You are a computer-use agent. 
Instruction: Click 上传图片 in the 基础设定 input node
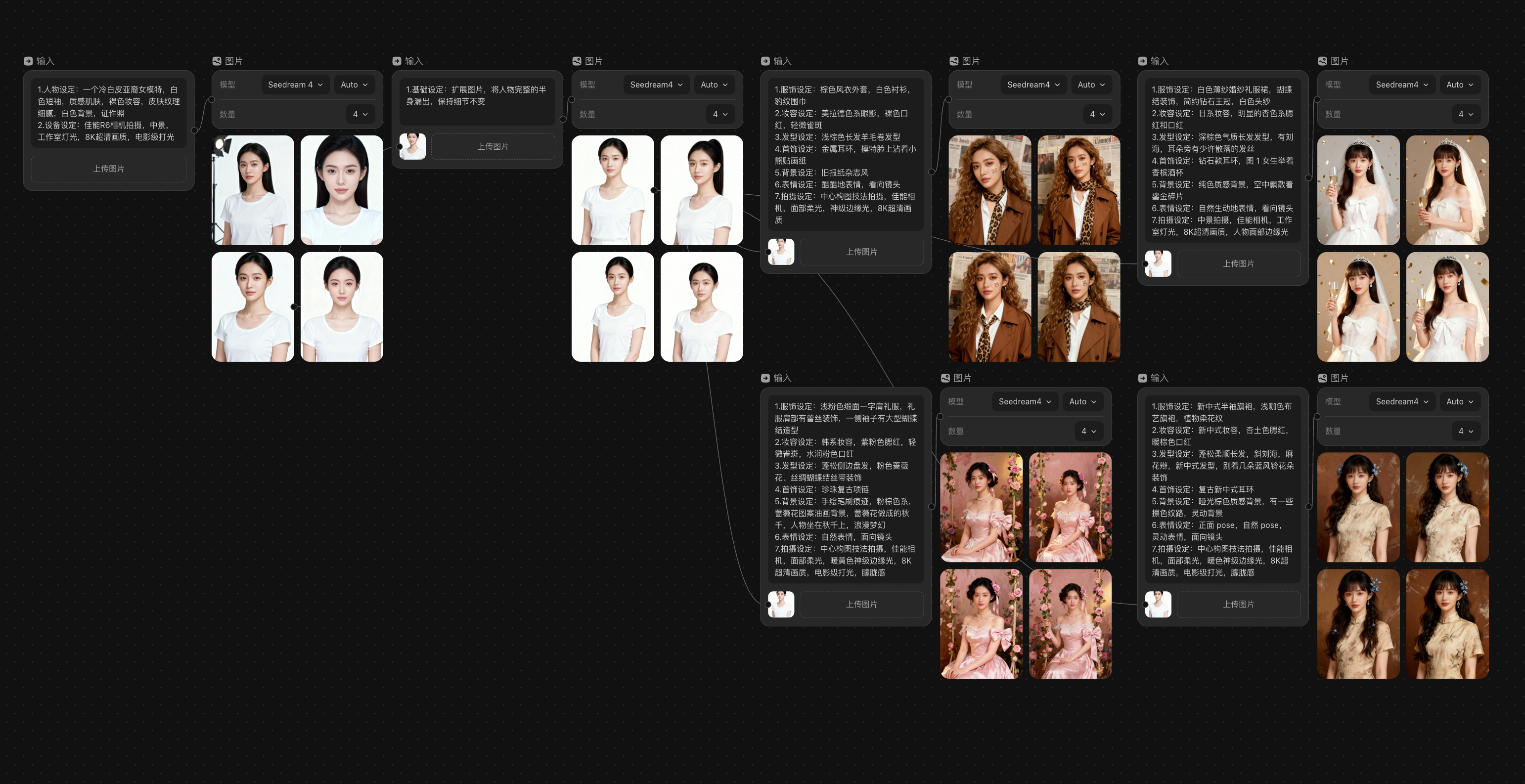pos(493,146)
